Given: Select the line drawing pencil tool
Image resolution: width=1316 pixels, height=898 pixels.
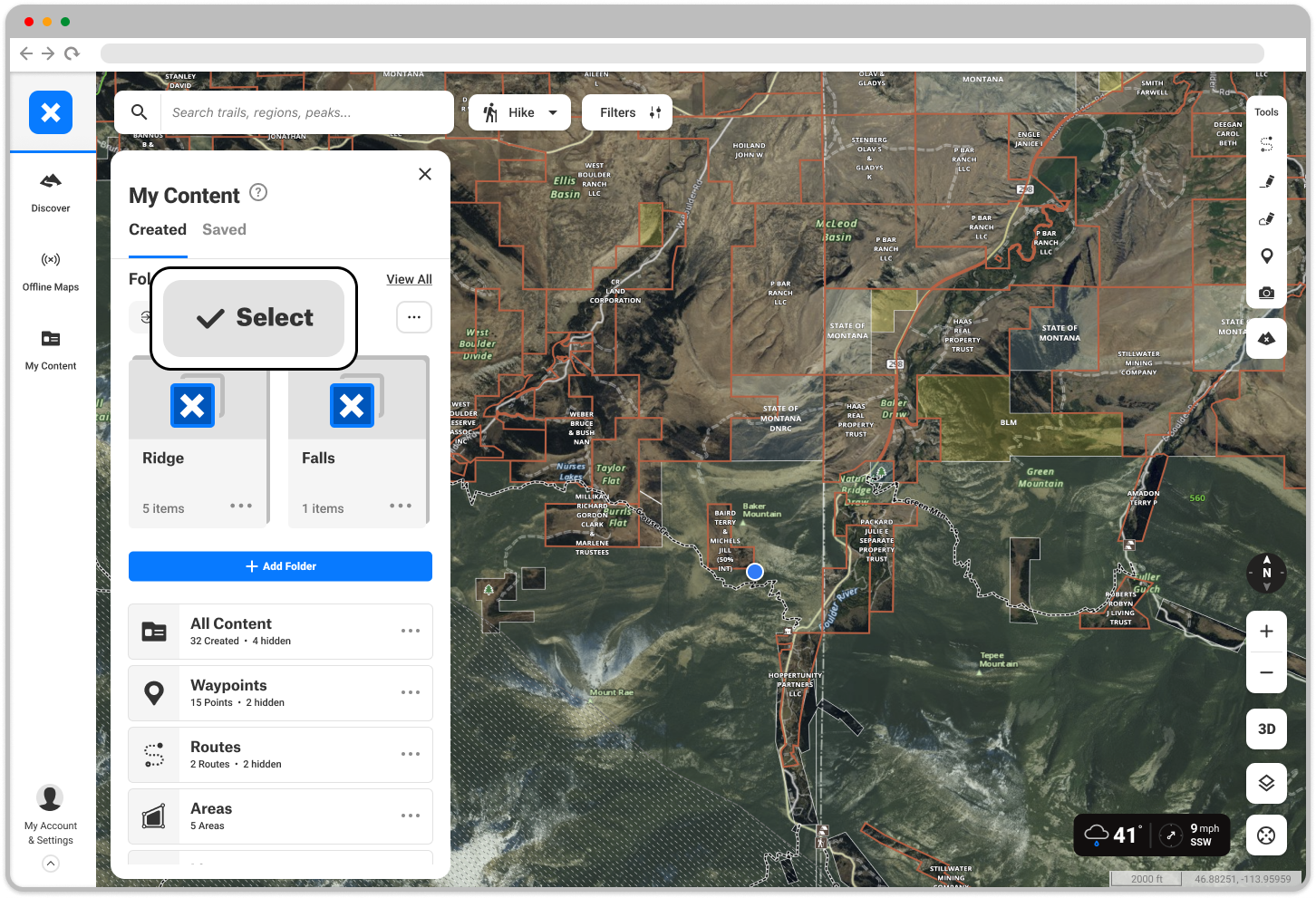Looking at the screenshot, I should coord(1267,181).
